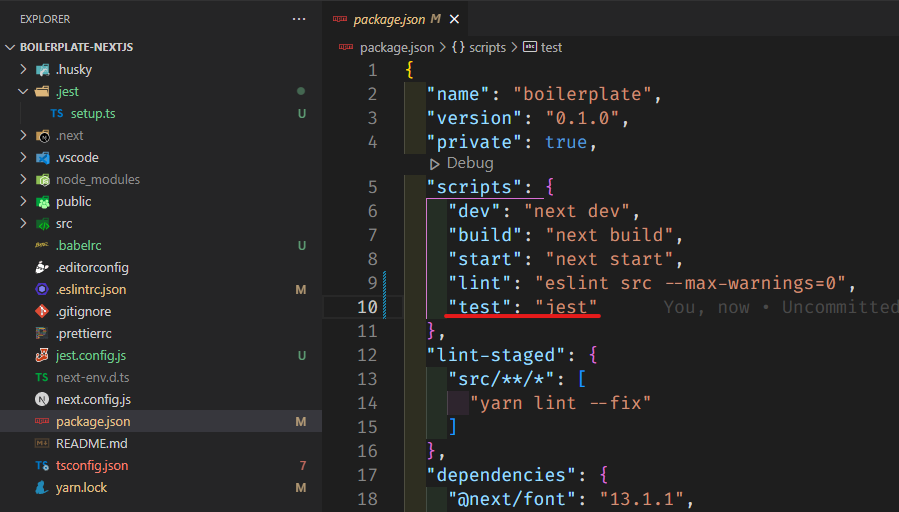
Task: Open tsconfig.json from the explorer
Action: tap(92, 466)
